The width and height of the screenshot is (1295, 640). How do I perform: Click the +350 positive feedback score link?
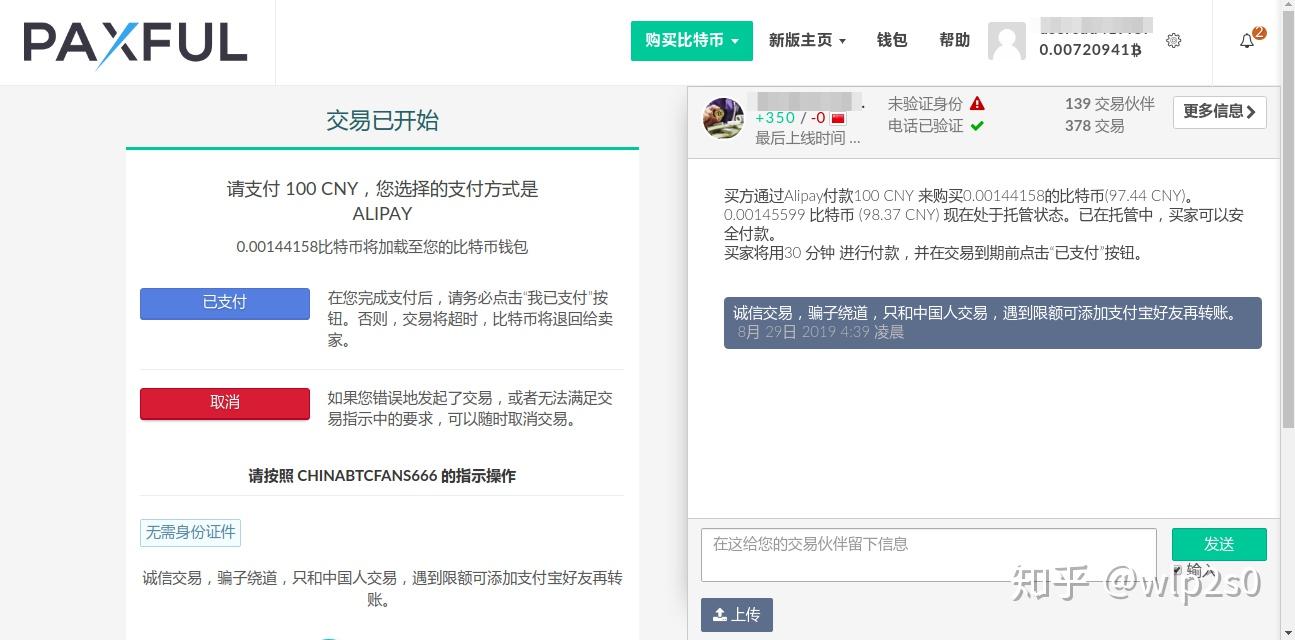tap(776, 117)
